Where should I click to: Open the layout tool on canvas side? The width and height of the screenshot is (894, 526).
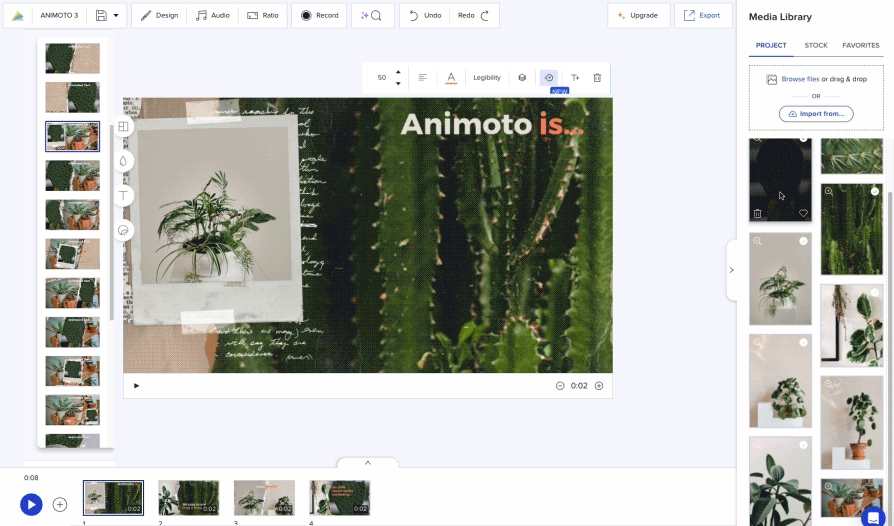[x=123, y=127]
